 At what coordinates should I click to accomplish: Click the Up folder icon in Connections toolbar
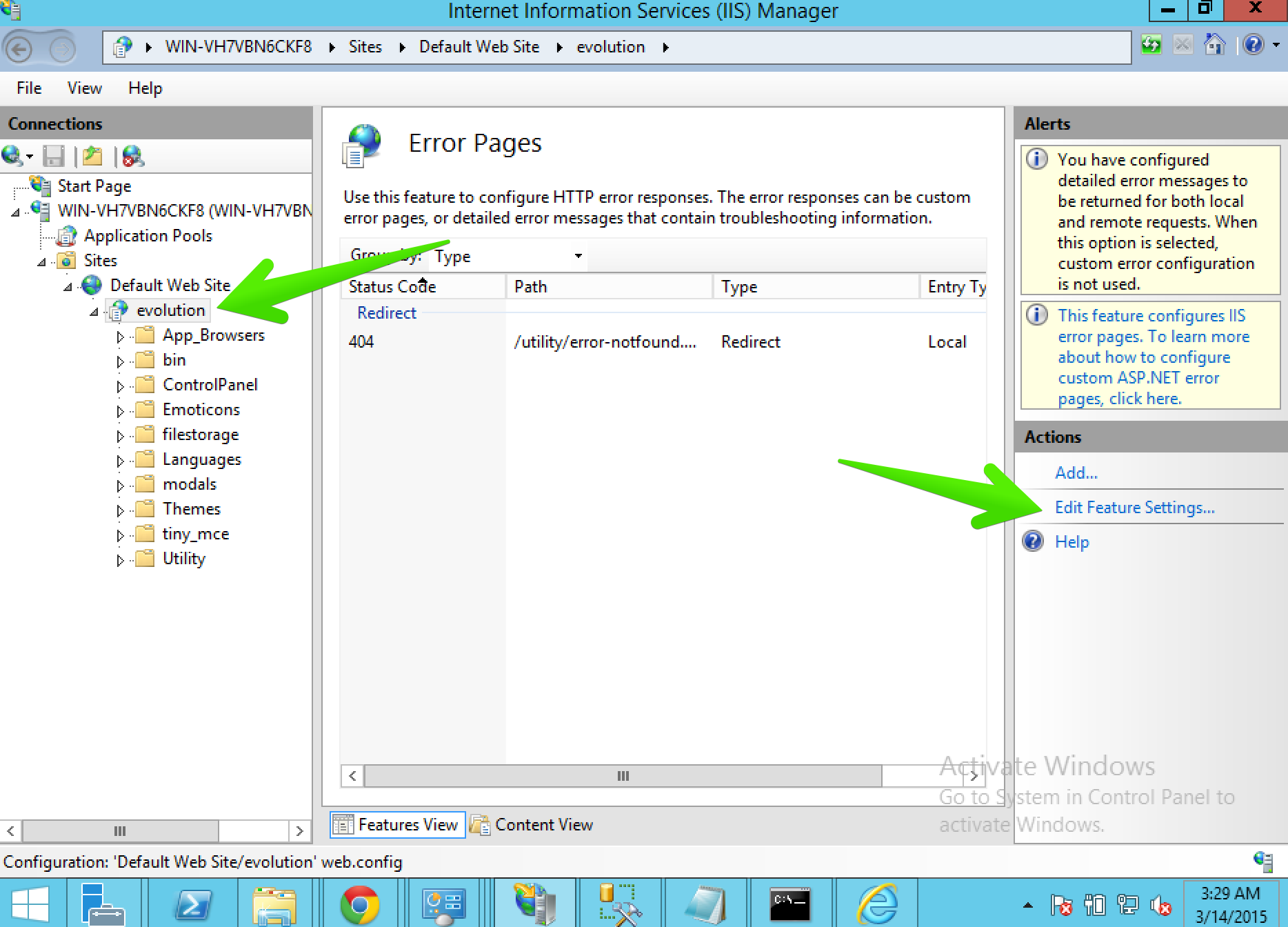pyautogui.click(x=92, y=157)
